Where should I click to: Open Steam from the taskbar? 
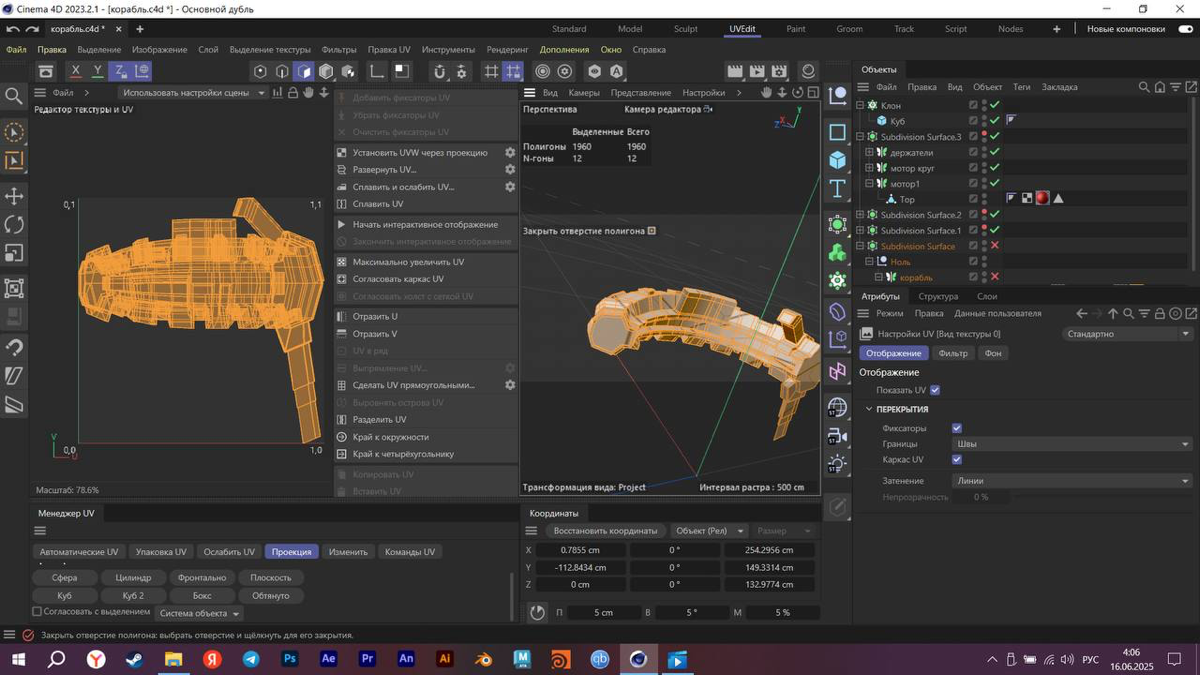pos(134,659)
